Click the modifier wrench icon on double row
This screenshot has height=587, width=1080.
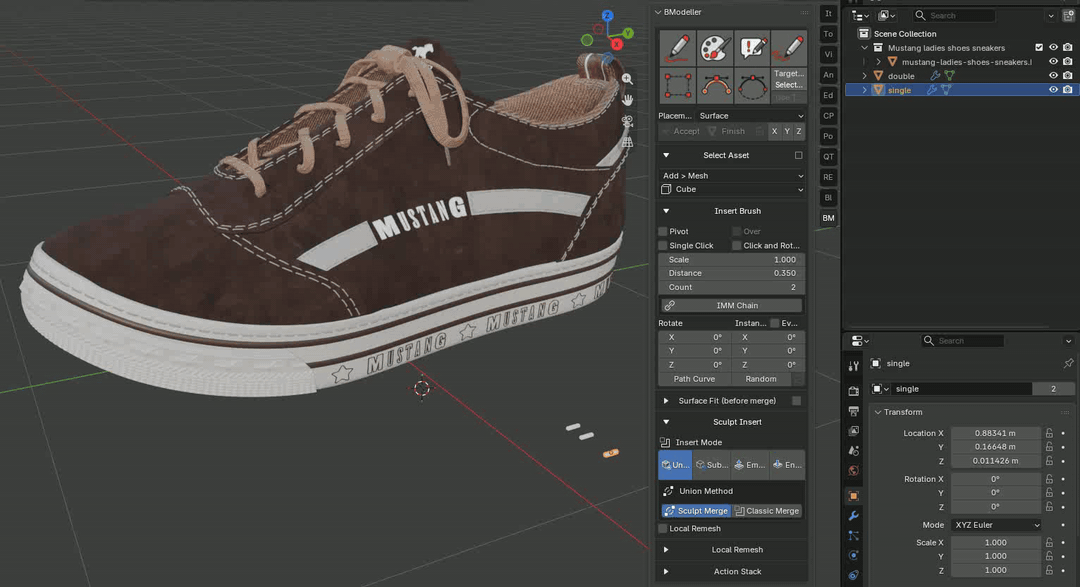point(935,76)
